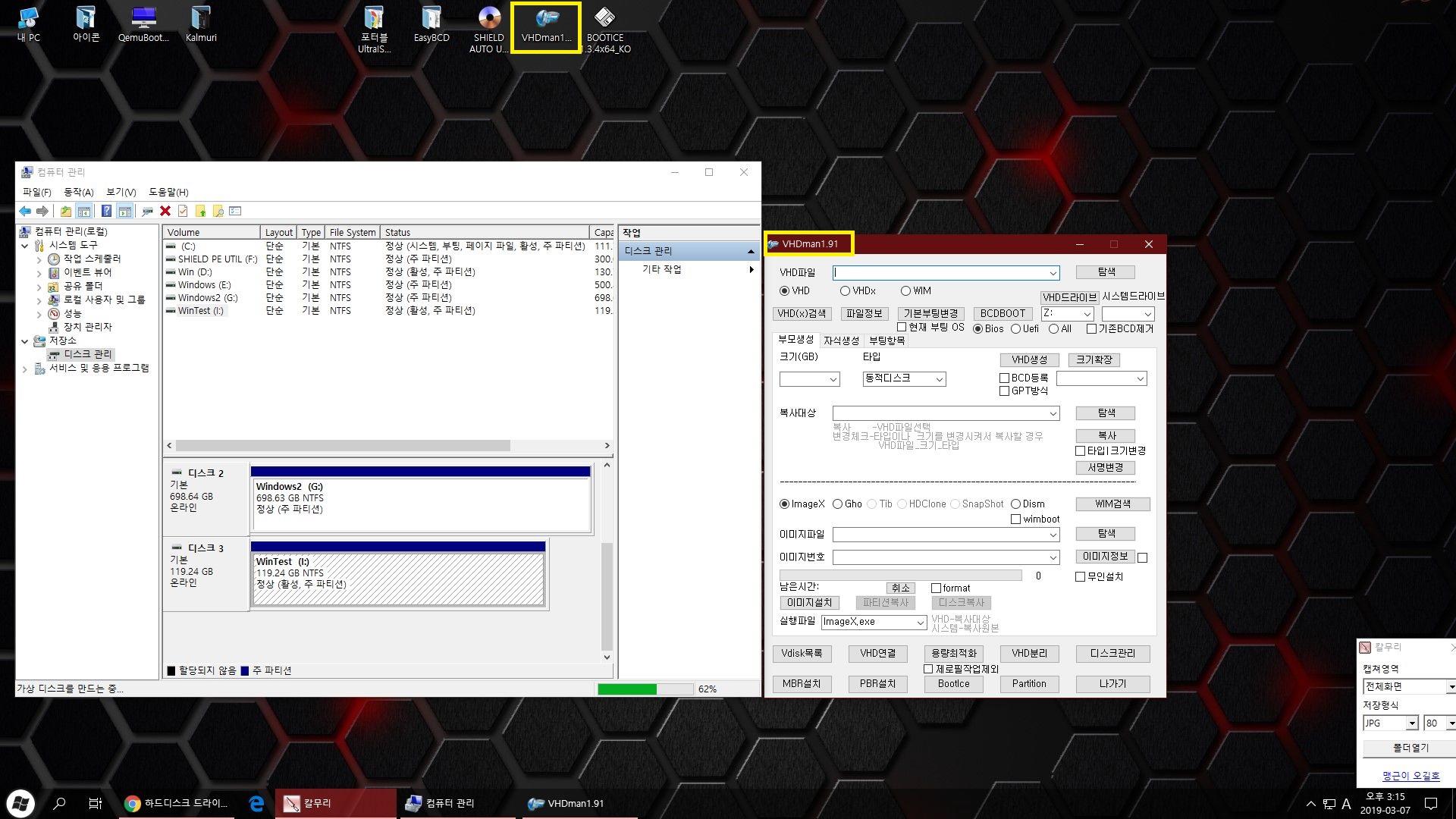Open the 보기(V) menu
This screenshot has width=1456, height=819.
[x=121, y=192]
